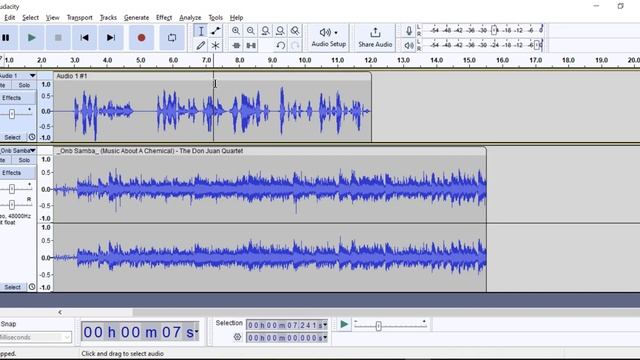Click the Play-at-Speed button
The height and width of the screenshot is (360, 640).
coord(344,324)
